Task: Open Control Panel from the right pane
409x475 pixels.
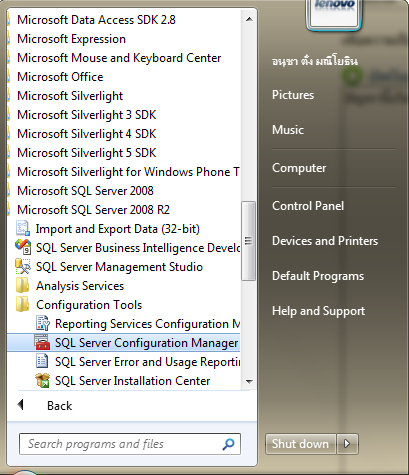Action: pos(308,206)
